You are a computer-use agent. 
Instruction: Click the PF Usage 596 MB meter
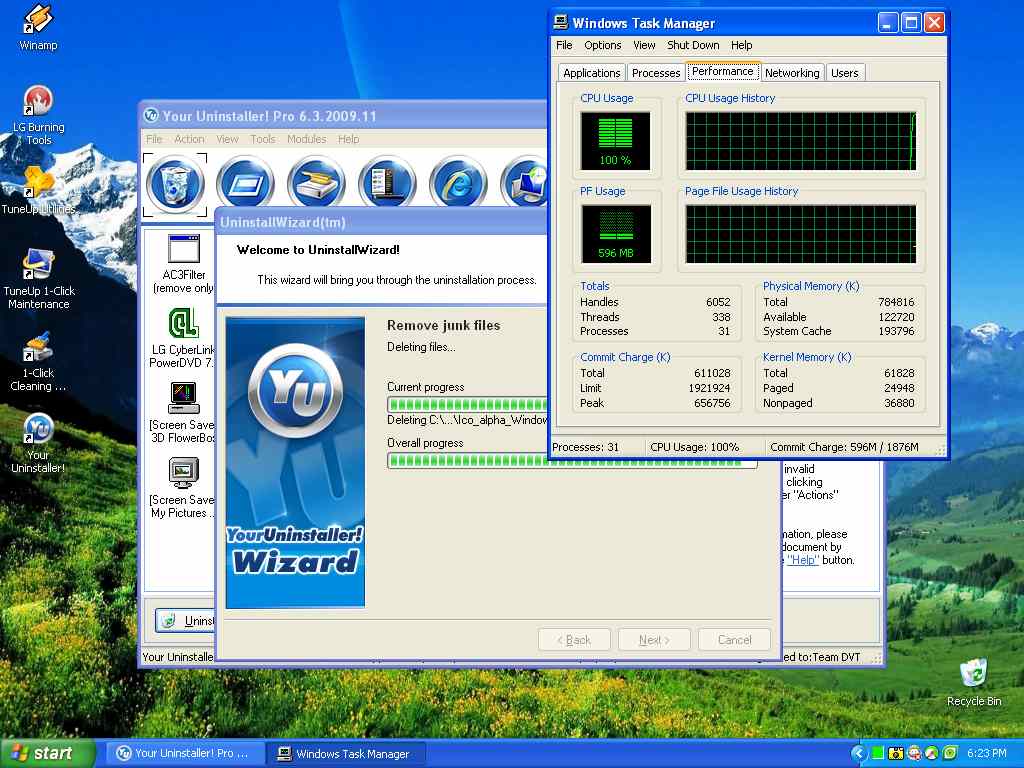click(615, 234)
